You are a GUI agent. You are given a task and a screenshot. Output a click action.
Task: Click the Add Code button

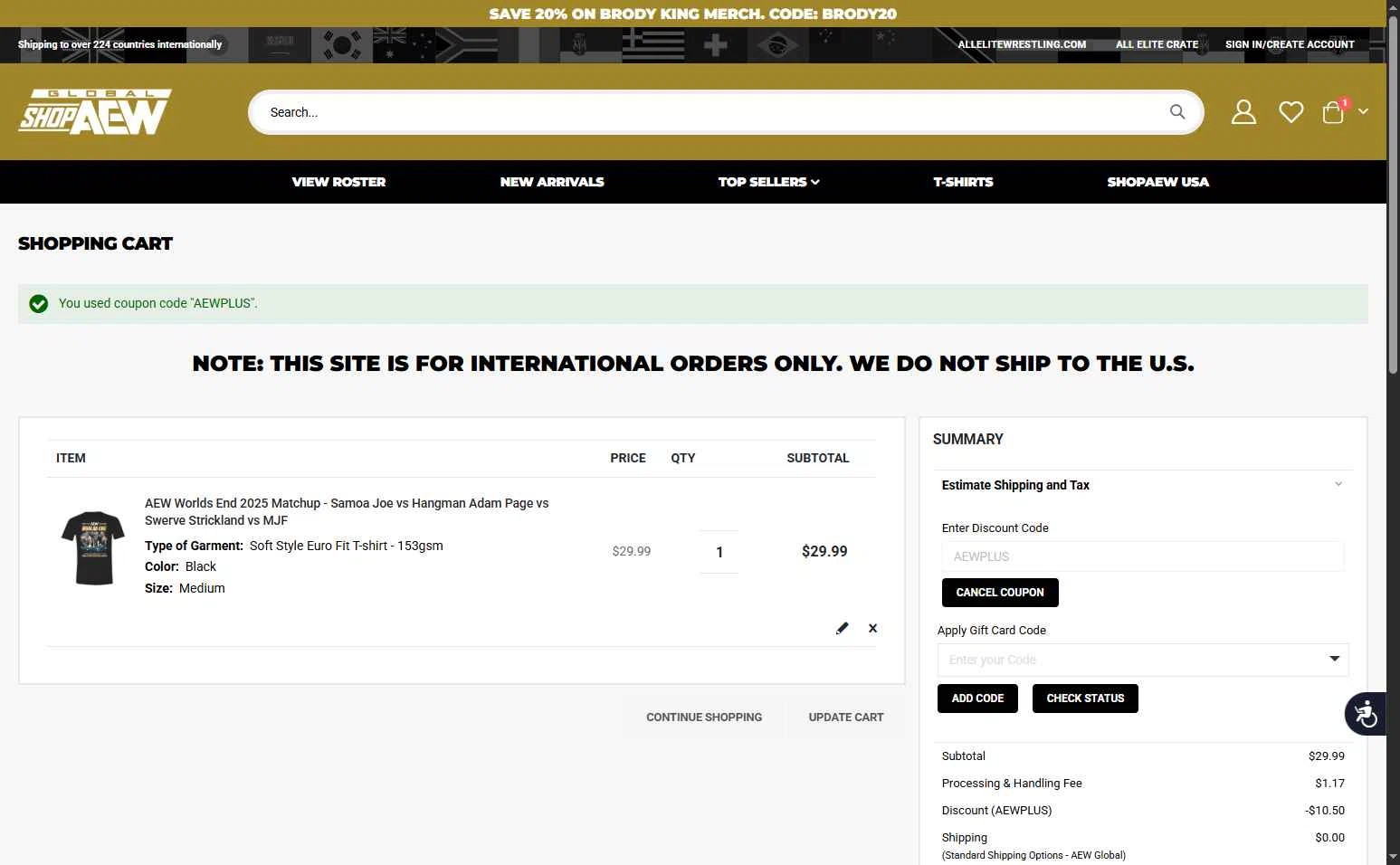click(977, 699)
